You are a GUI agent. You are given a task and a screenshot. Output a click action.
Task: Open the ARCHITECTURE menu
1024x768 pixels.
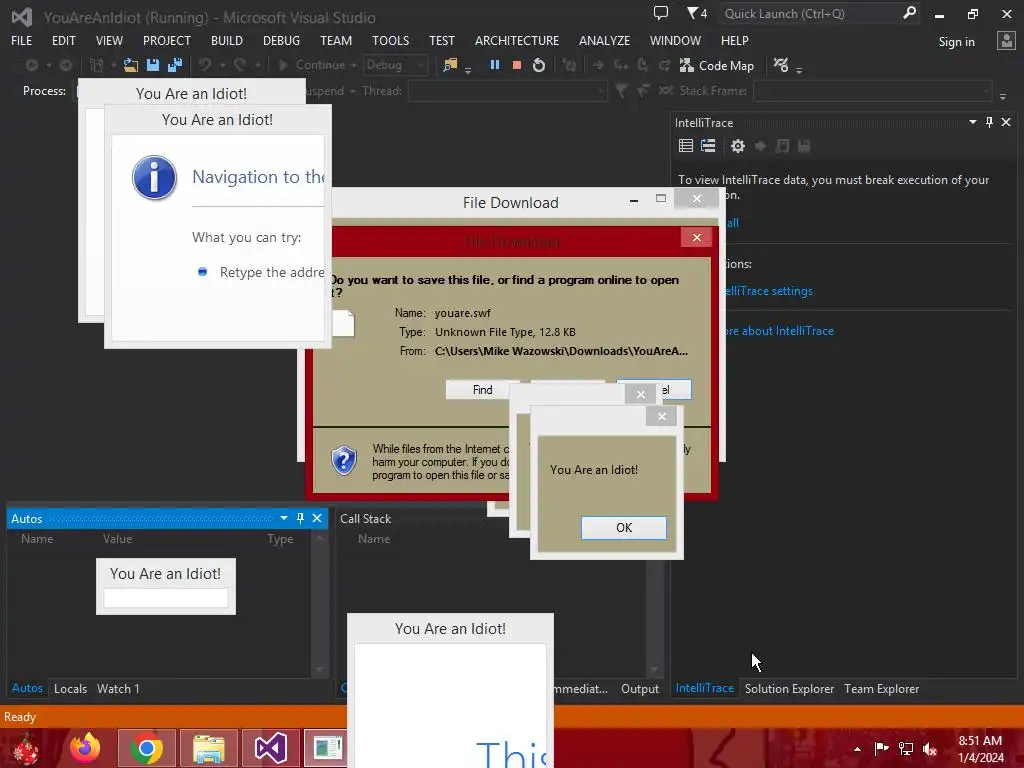517,40
